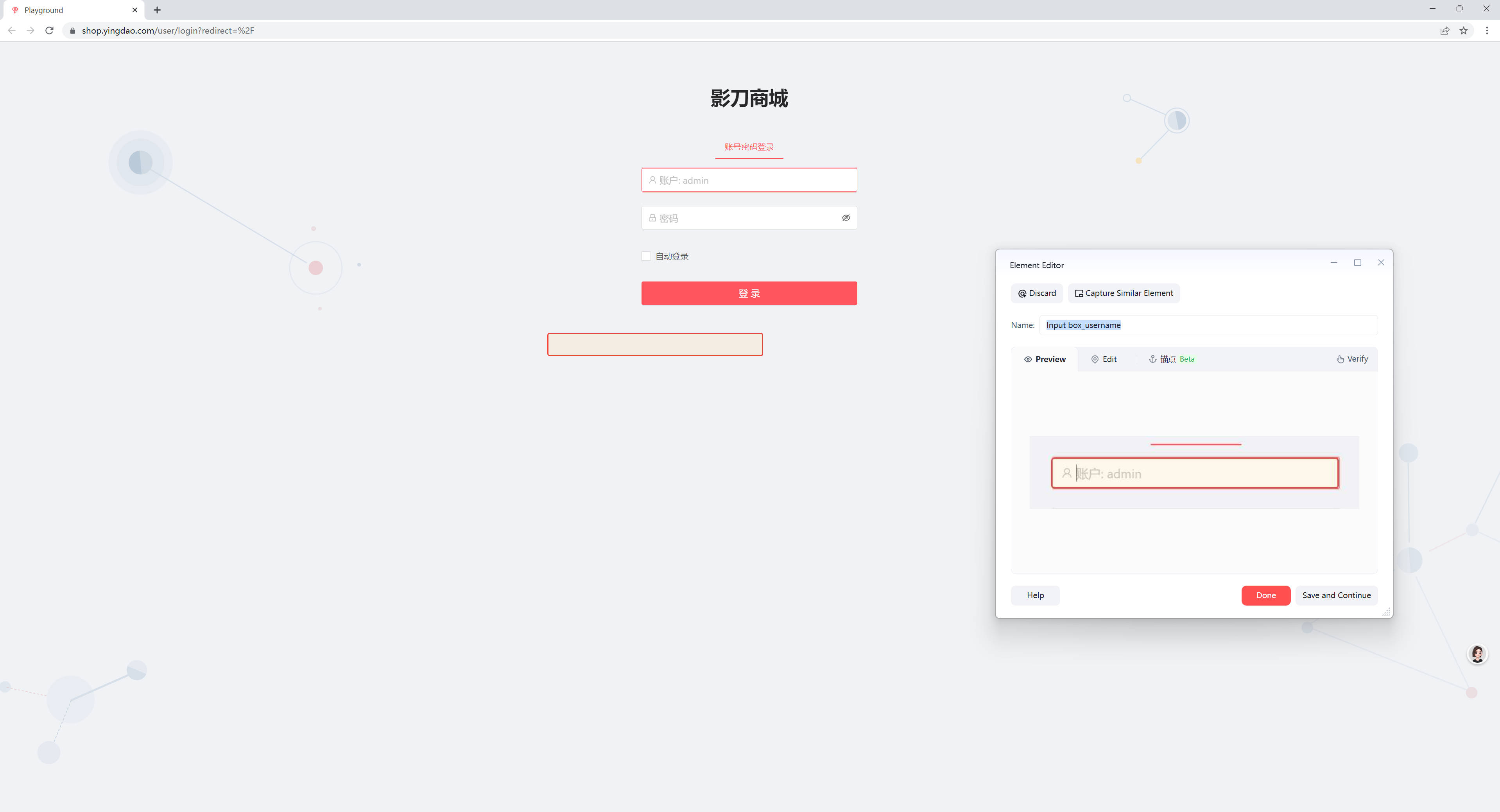Viewport: 1500px width, 812px height.
Task: Open the Chrome three-dot menu
Action: click(1487, 30)
